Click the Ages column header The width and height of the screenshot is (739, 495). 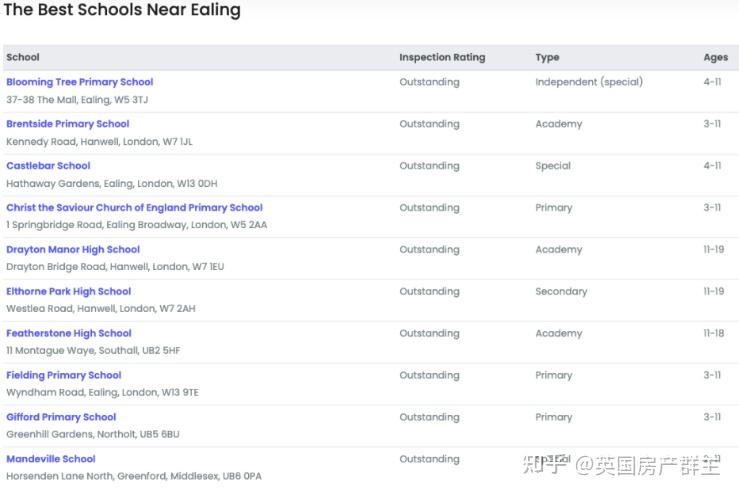[715, 58]
